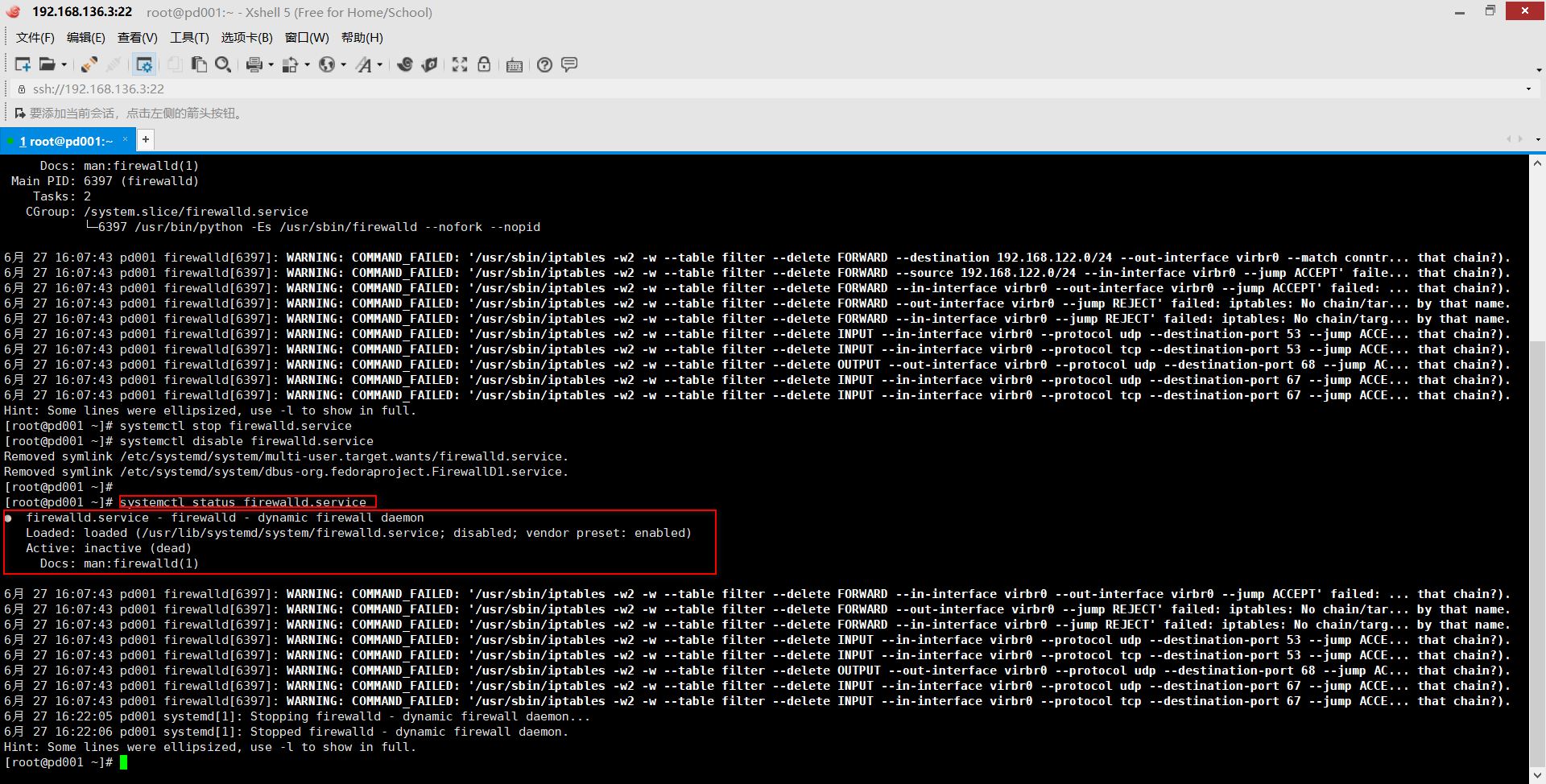Viewport: 1546px width, 784px height.
Task: Click 'Active: inactive (dead)' status line
Action: click(109, 548)
